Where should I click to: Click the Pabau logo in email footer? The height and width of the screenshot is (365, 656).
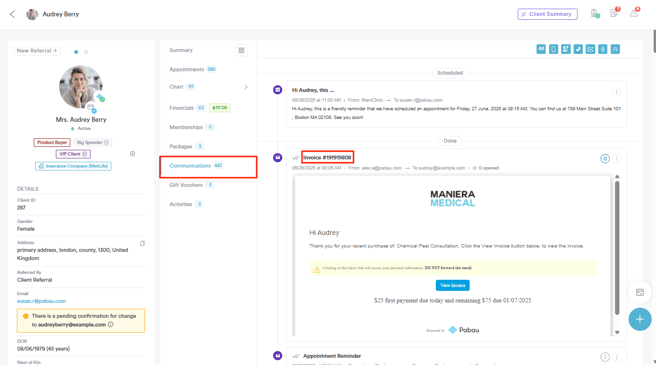point(464,330)
